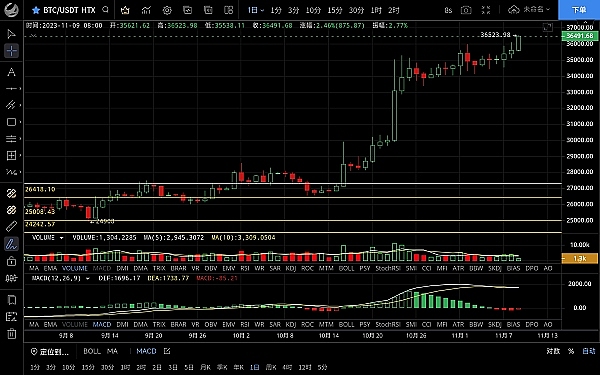Click the 36491.68 price label on axis
This screenshot has width=600, height=375.
pyautogui.click(x=579, y=36)
